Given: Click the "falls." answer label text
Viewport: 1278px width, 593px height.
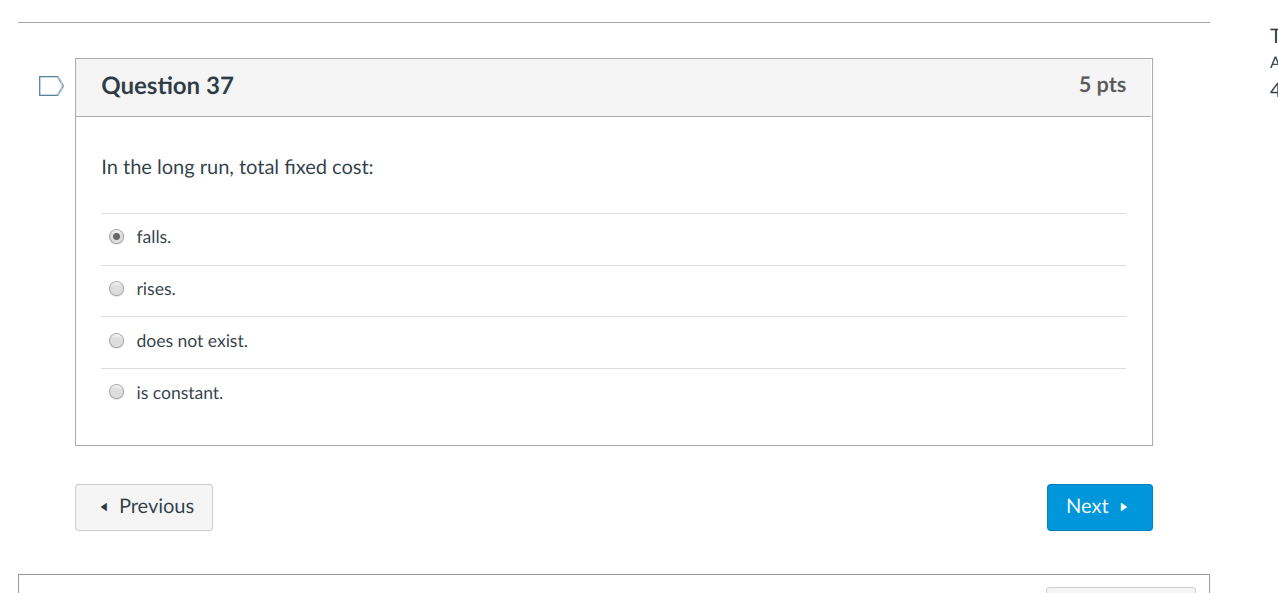Looking at the screenshot, I should tap(154, 237).
